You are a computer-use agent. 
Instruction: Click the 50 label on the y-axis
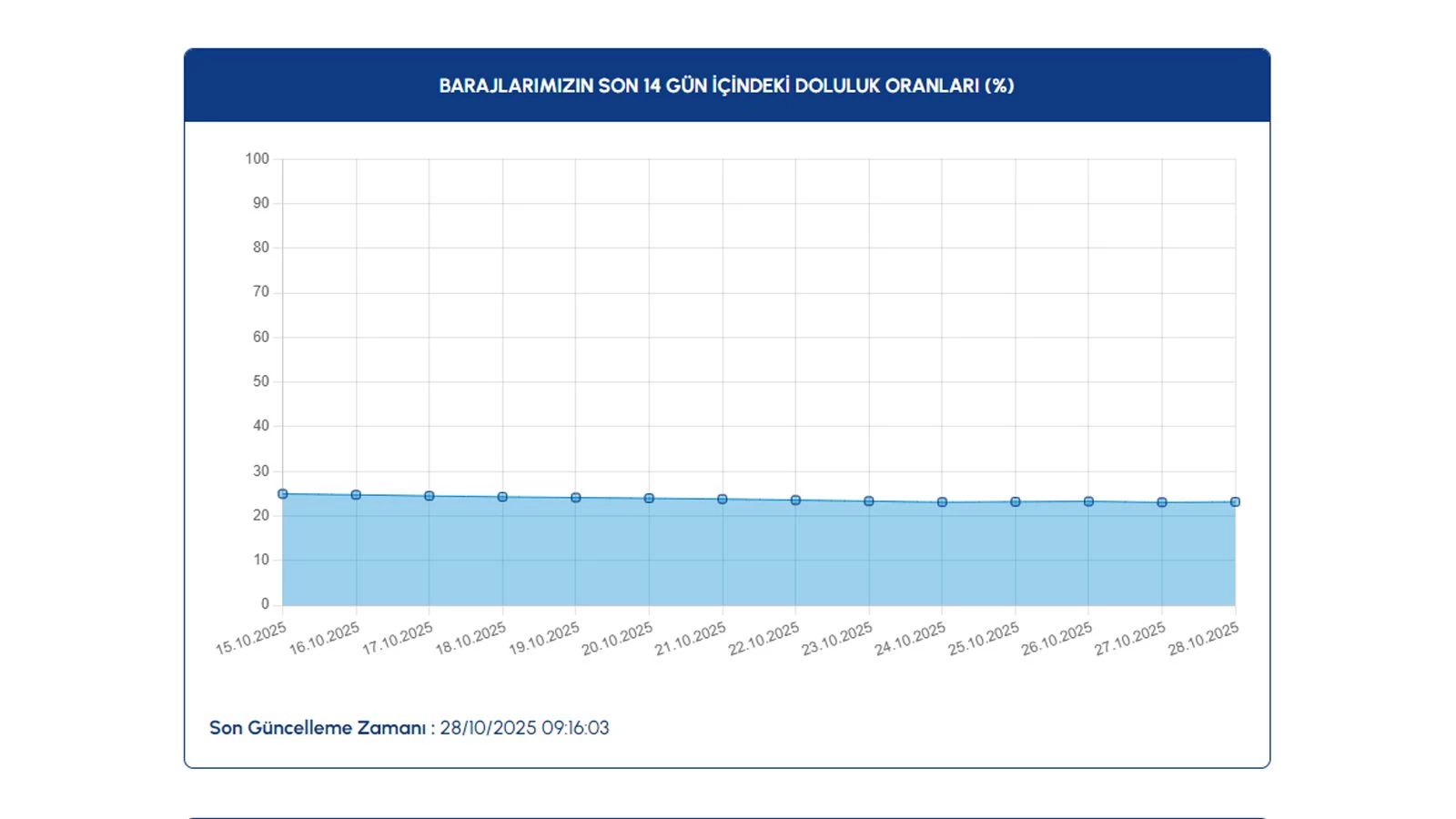click(261, 381)
